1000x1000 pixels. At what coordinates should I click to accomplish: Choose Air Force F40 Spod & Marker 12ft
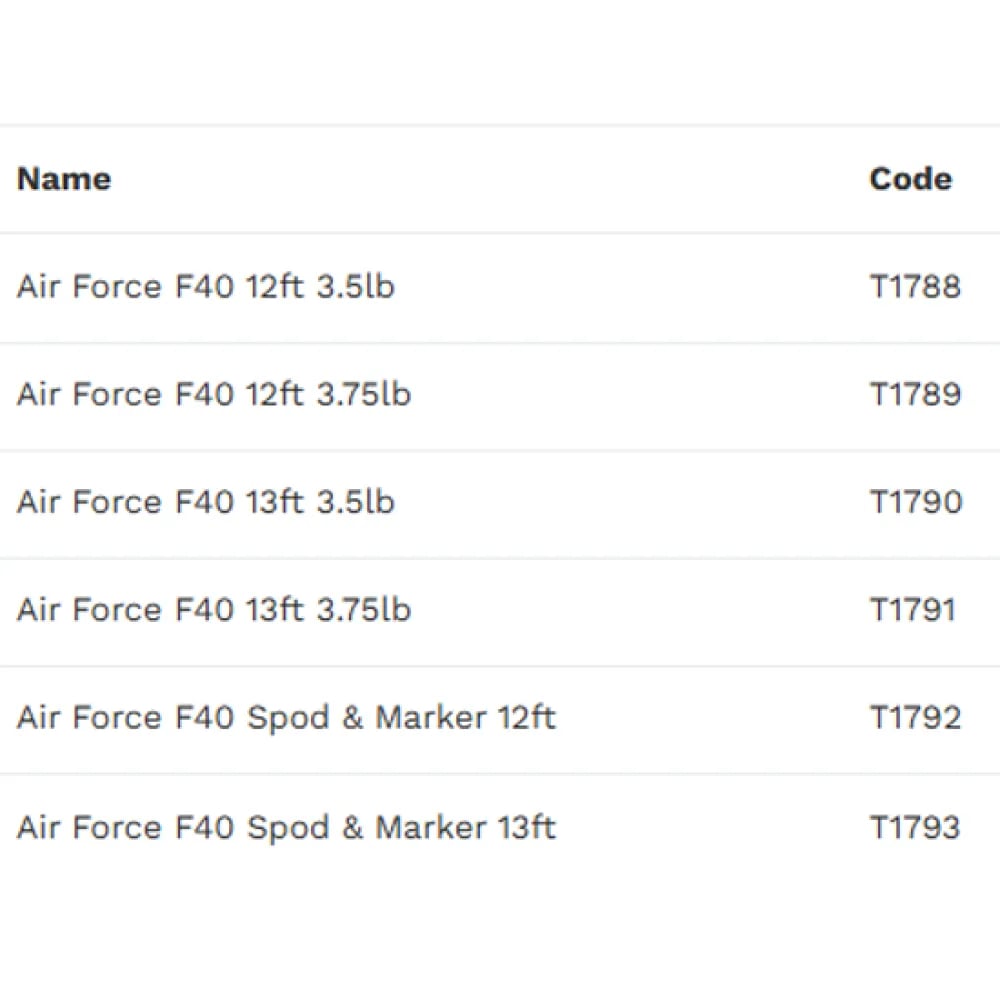tap(286, 718)
